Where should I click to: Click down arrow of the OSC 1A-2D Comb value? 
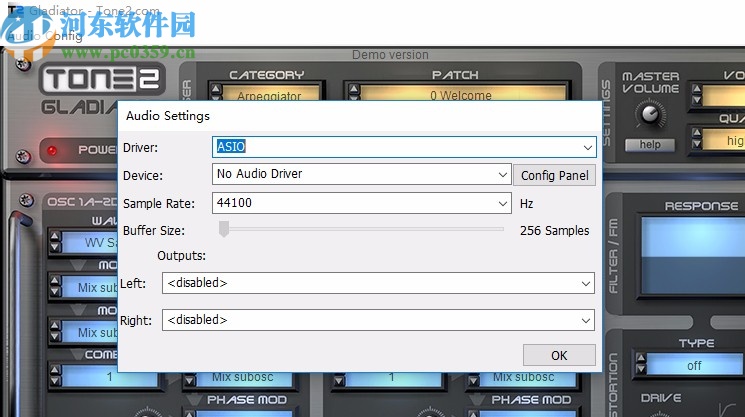(55, 380)
